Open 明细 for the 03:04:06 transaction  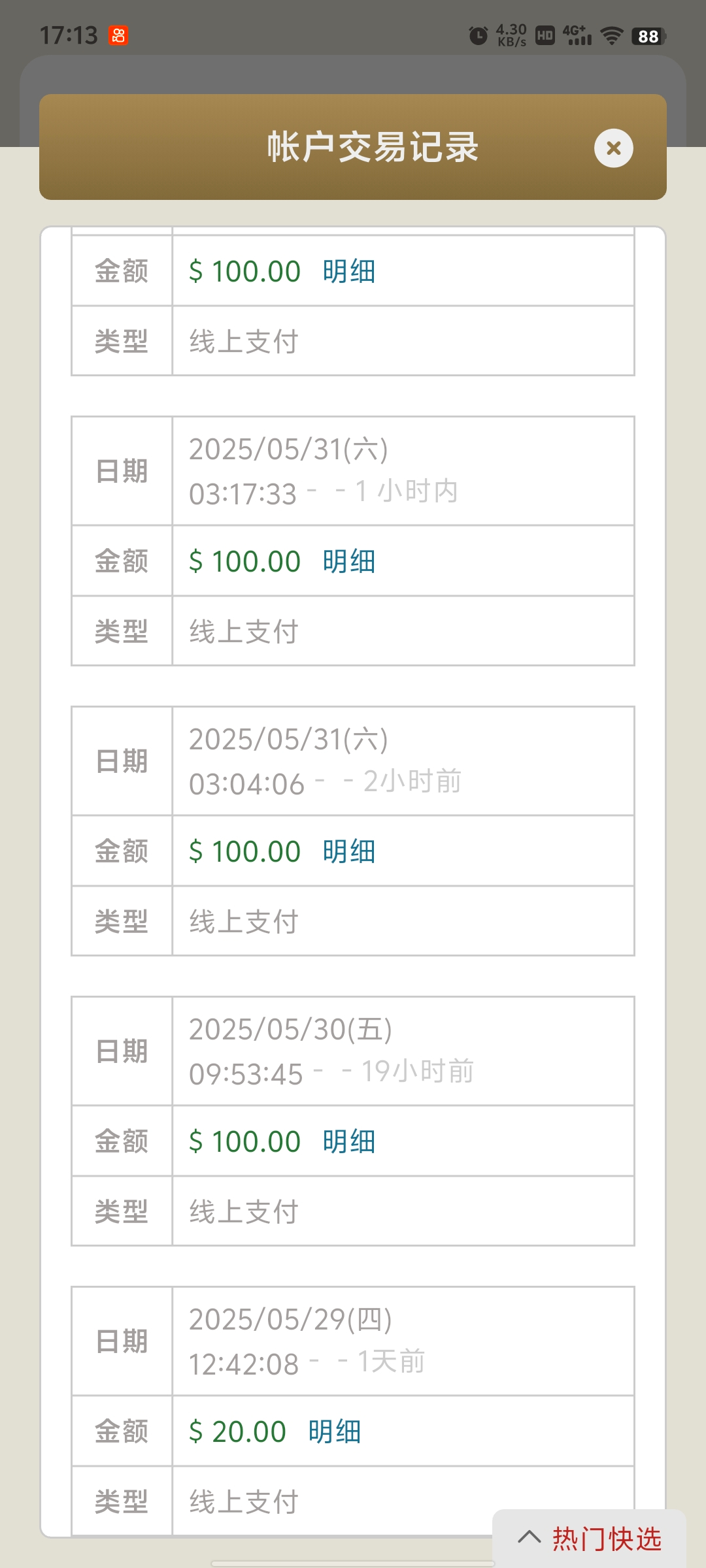pyautogui.click(x=349, y=852)
